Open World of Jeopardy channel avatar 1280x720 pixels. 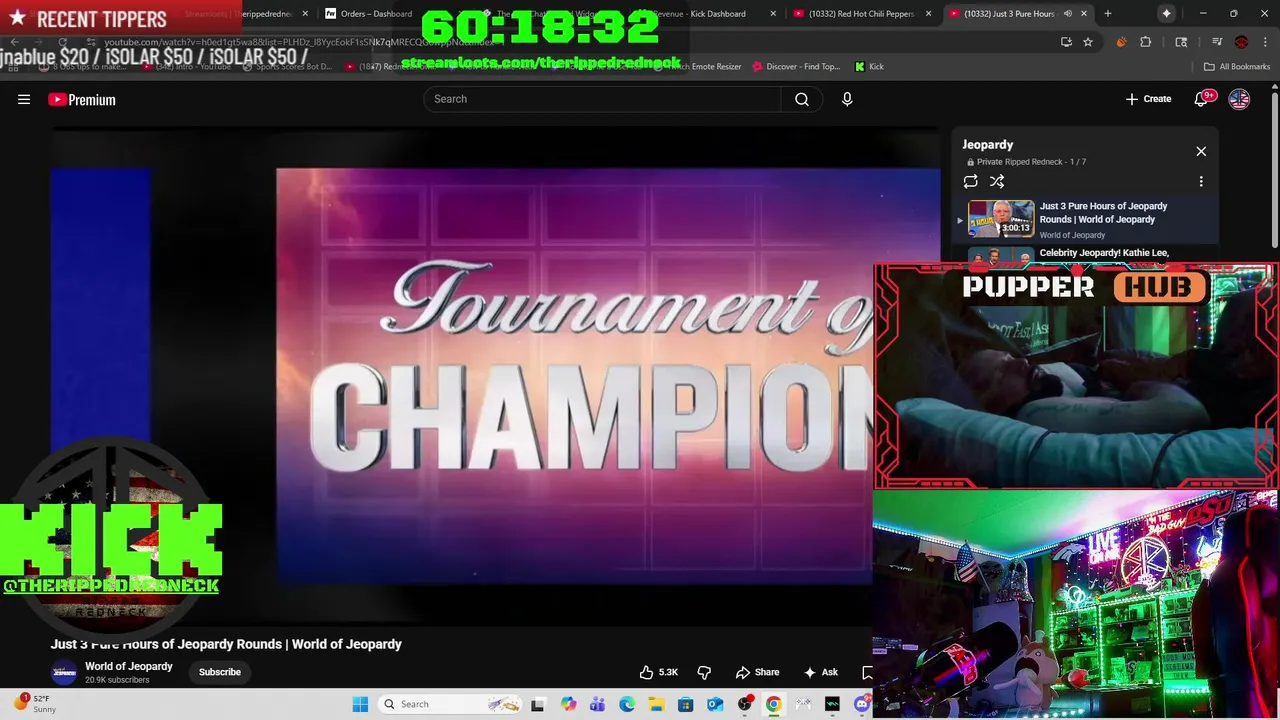(64, 673)
